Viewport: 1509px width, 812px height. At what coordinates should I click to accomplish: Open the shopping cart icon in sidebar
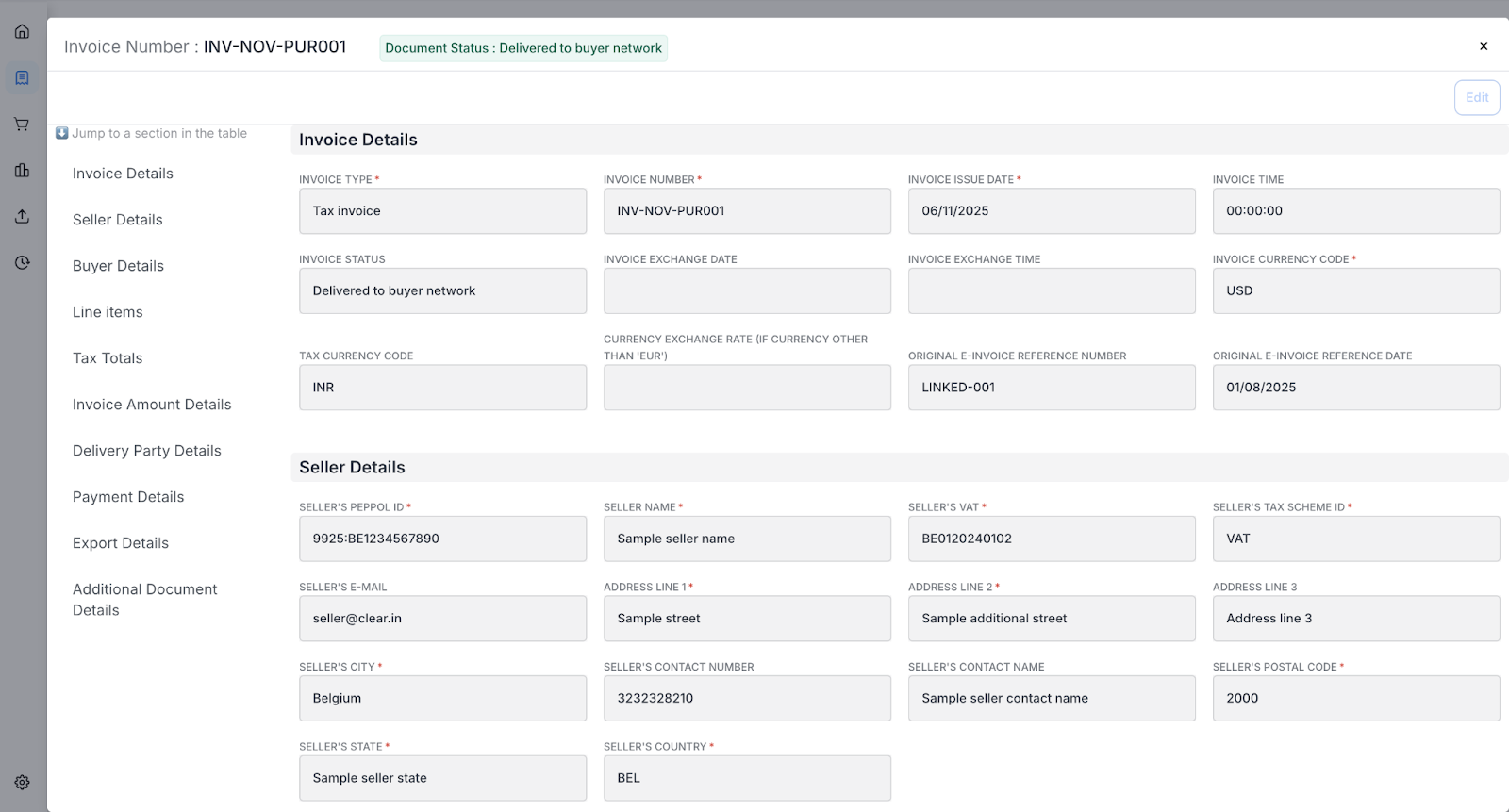[x=22, y=124]
